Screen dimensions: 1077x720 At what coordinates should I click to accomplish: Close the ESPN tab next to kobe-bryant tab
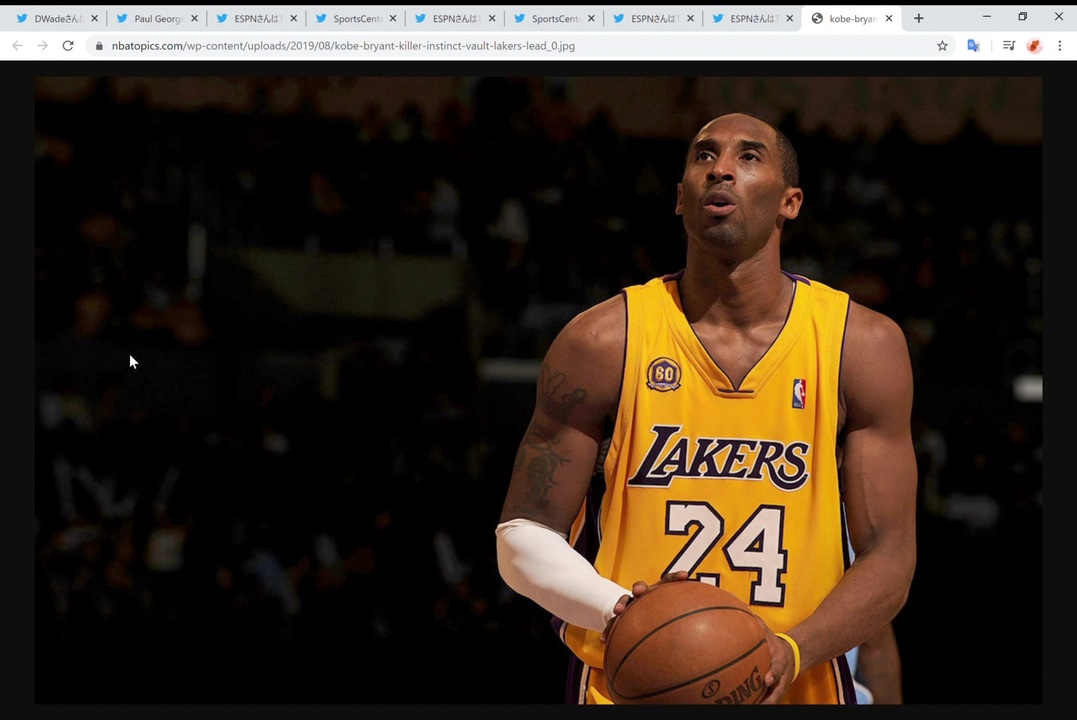click(x=790, y=19)
